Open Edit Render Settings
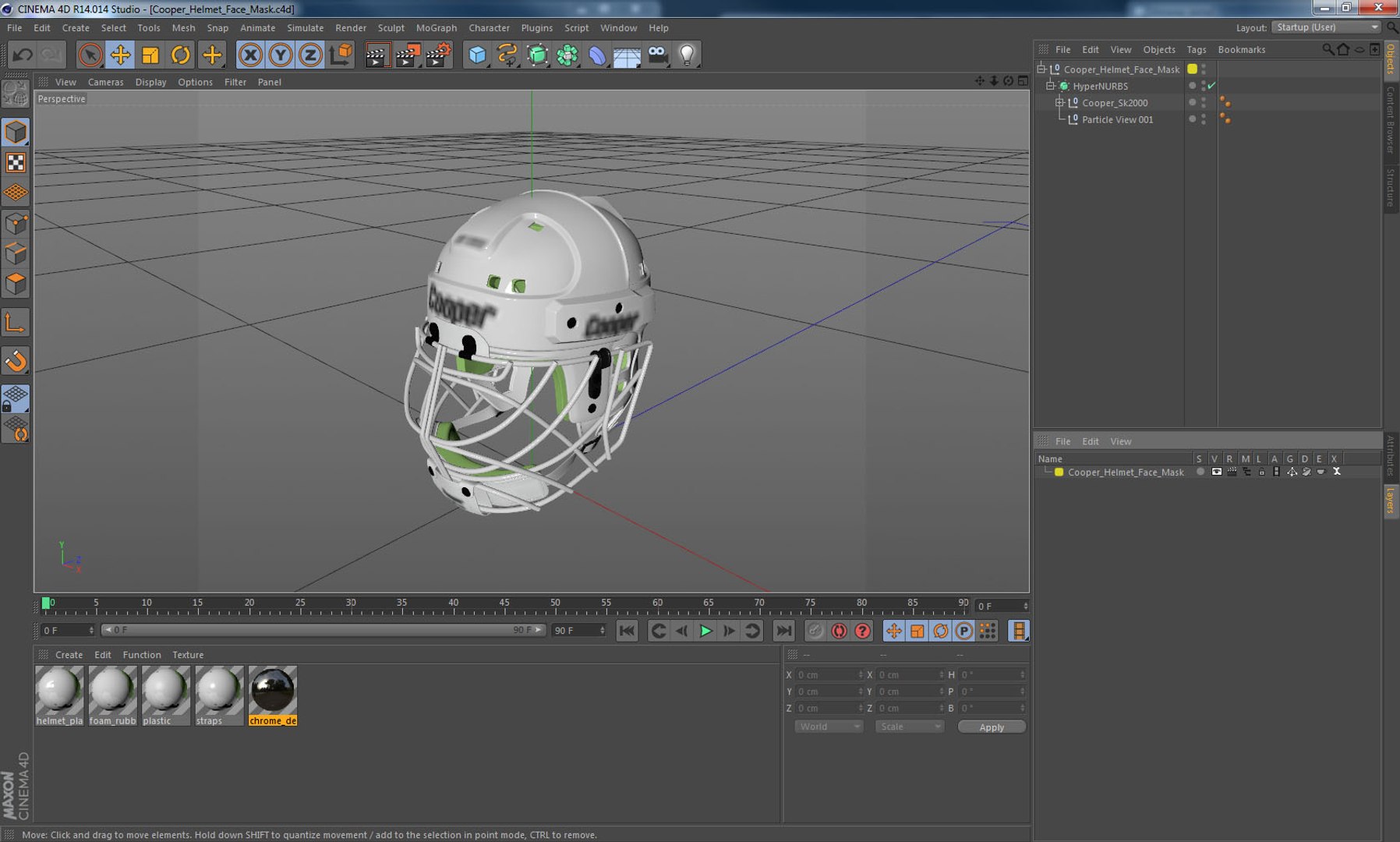The image size is (1400, 842). [x=439, y=55]
